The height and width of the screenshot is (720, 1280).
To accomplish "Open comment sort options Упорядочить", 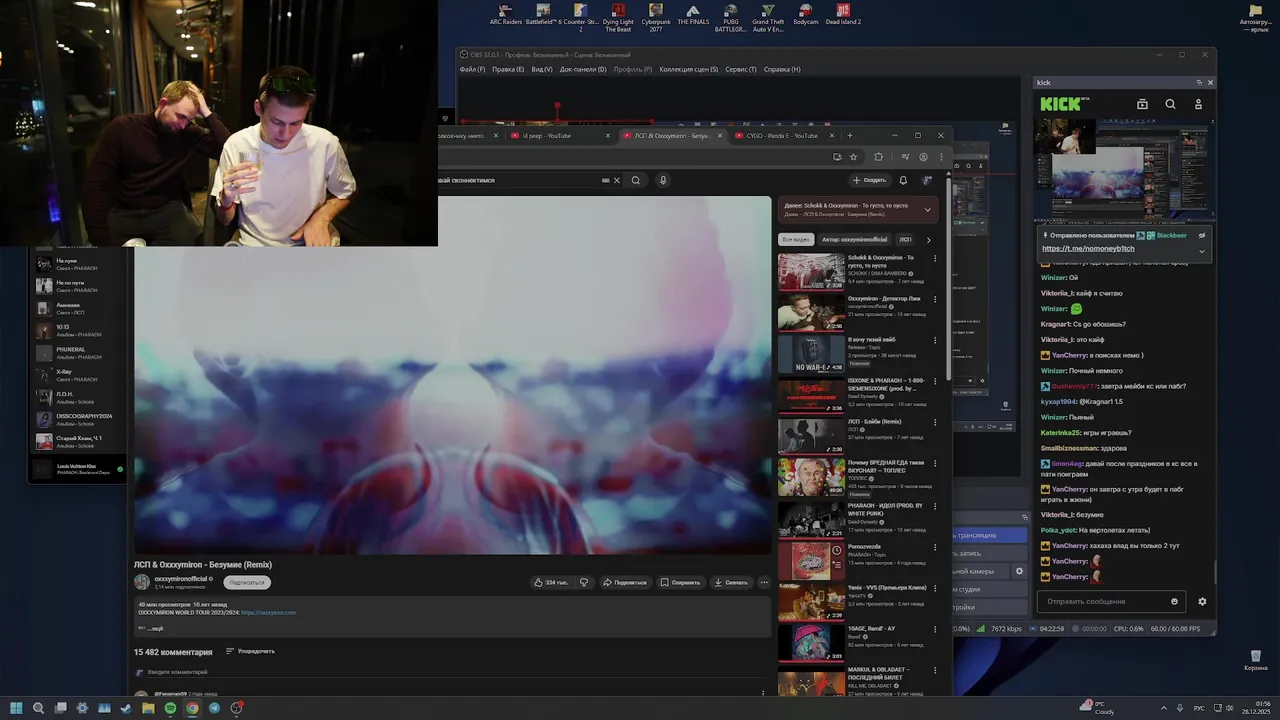I will point(250,651).
